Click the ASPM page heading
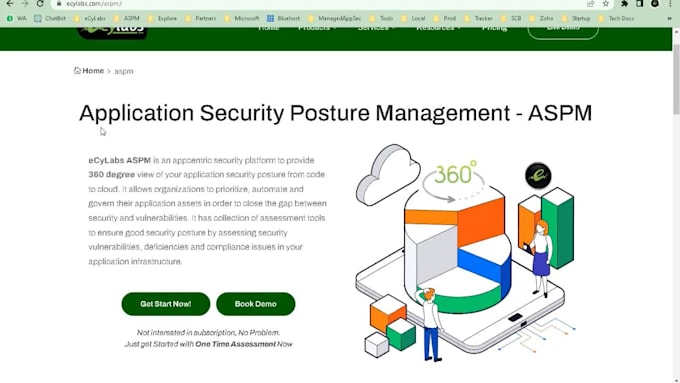Image resolution: width=680 pixels, height=383 pixels. coord(335,113)
